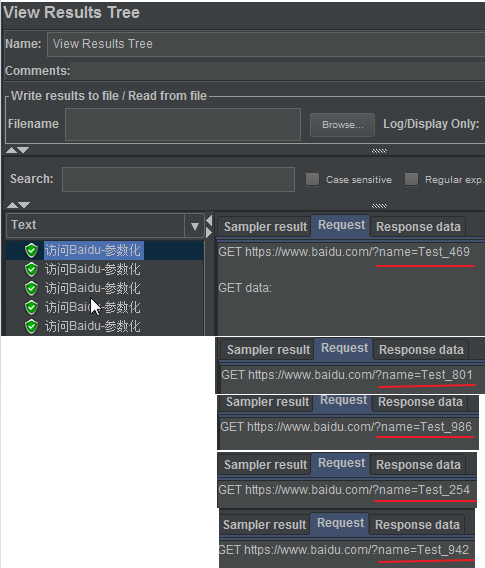
Task: Click the 'Write results to file / Read from file' title
Action: pyautogui.click(x=109, y=96)
